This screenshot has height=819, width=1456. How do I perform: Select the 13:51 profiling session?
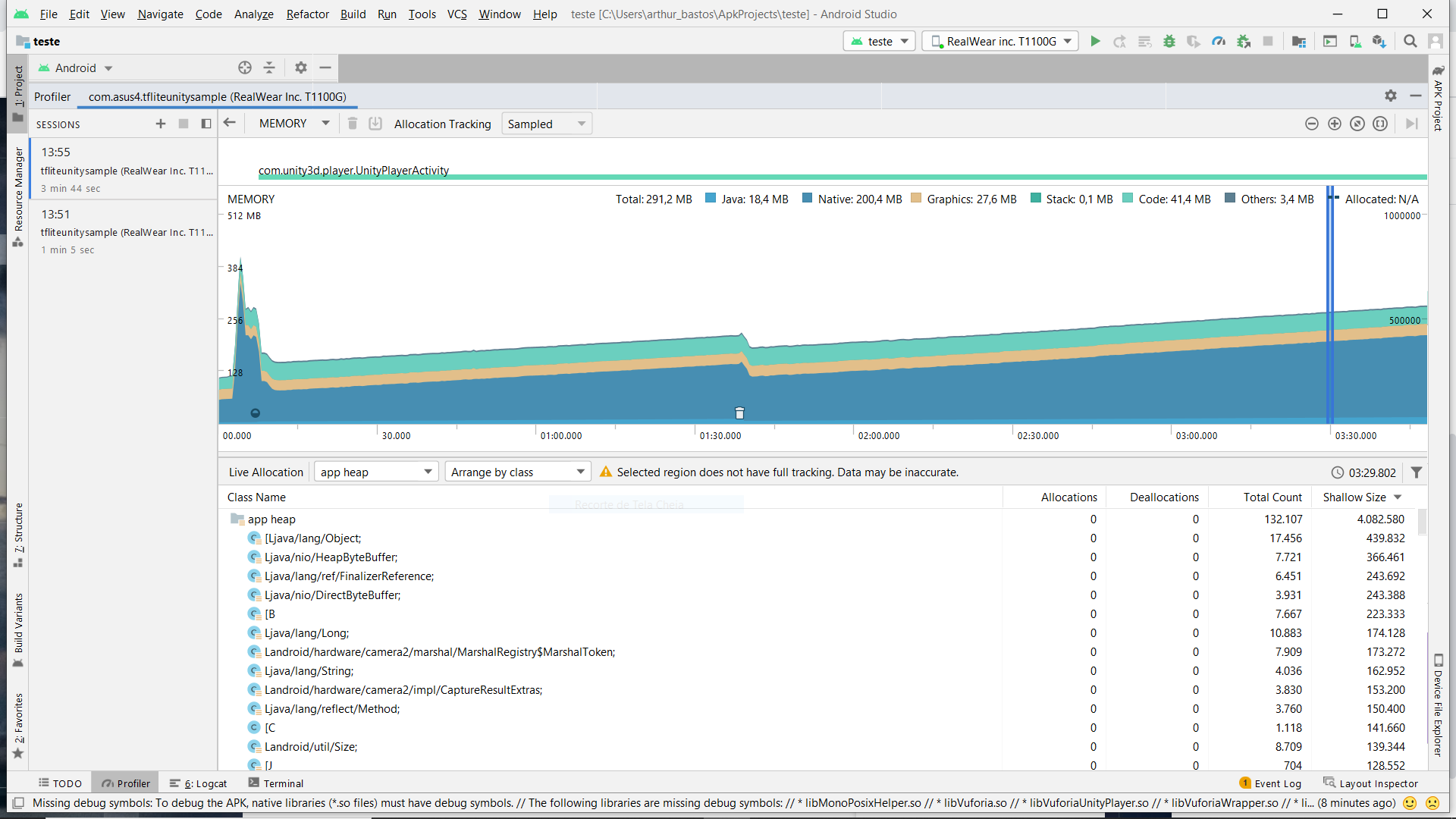124,231
